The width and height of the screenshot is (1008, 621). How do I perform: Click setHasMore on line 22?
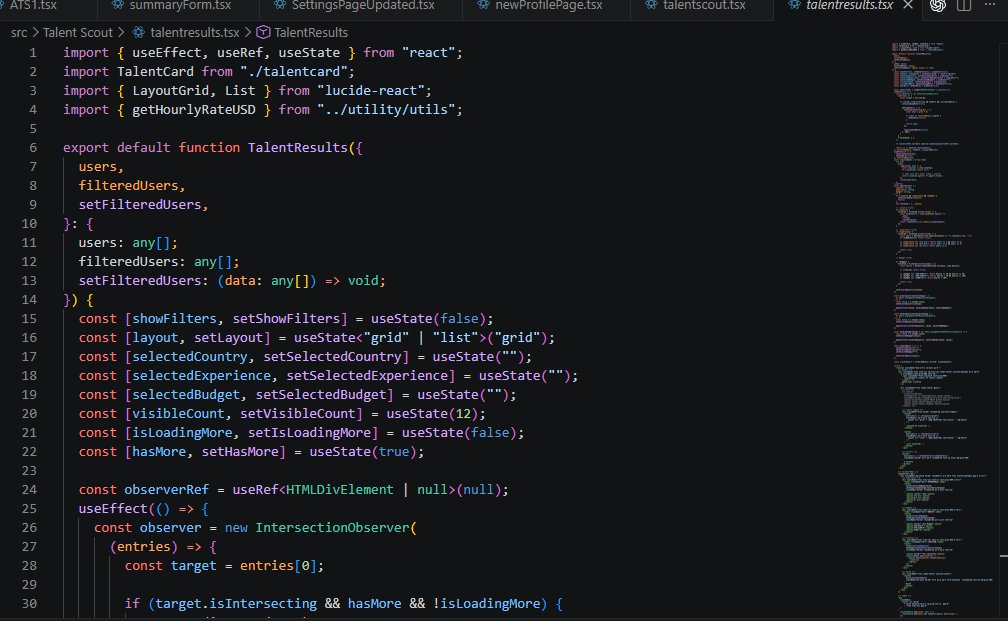[x=240, y=452]
